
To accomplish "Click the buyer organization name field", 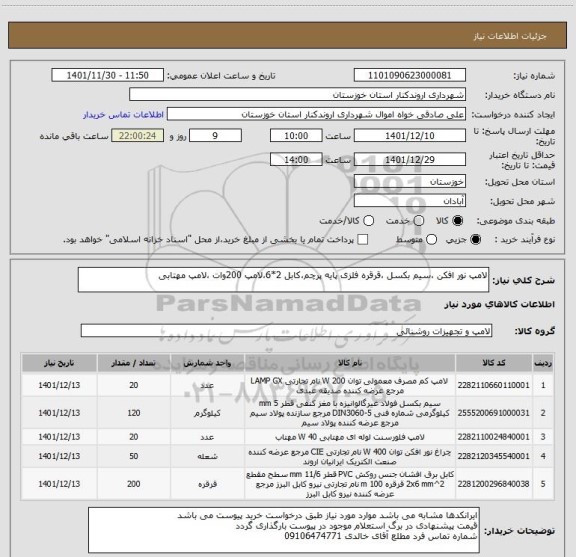I will 298,95.
